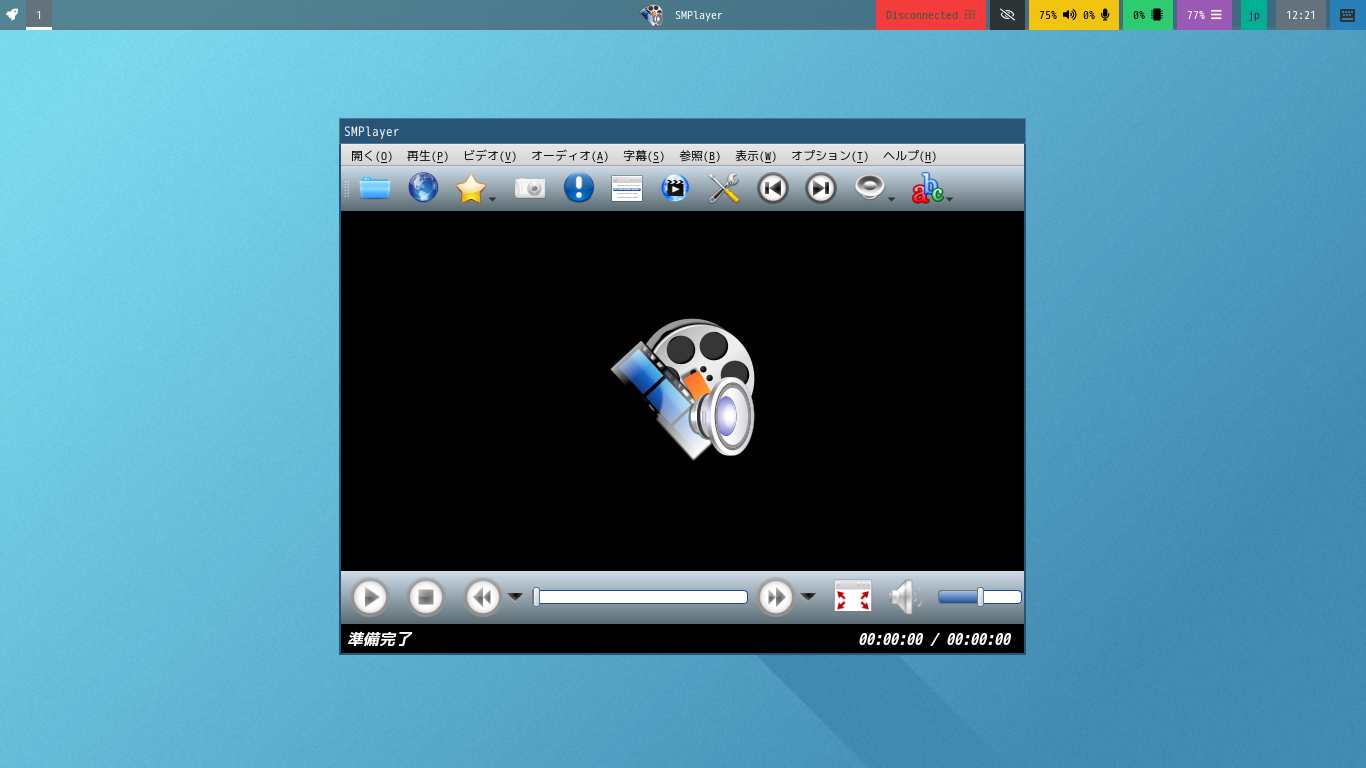Screen dimensions: 1366x768
Task: Open the ビデオ(V) menu
Action: click(489, 156)
